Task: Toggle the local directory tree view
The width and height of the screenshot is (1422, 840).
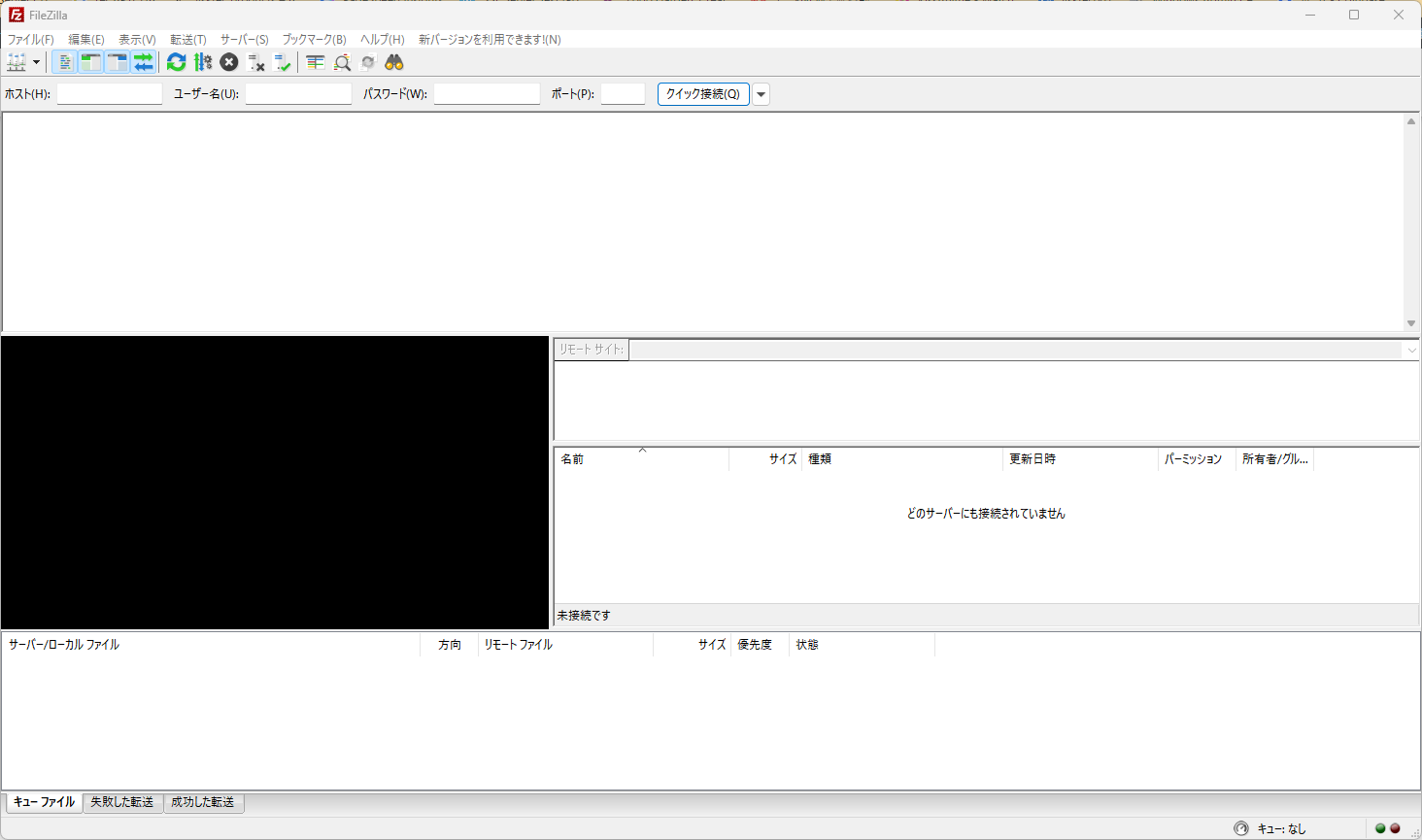Action: 90,62
